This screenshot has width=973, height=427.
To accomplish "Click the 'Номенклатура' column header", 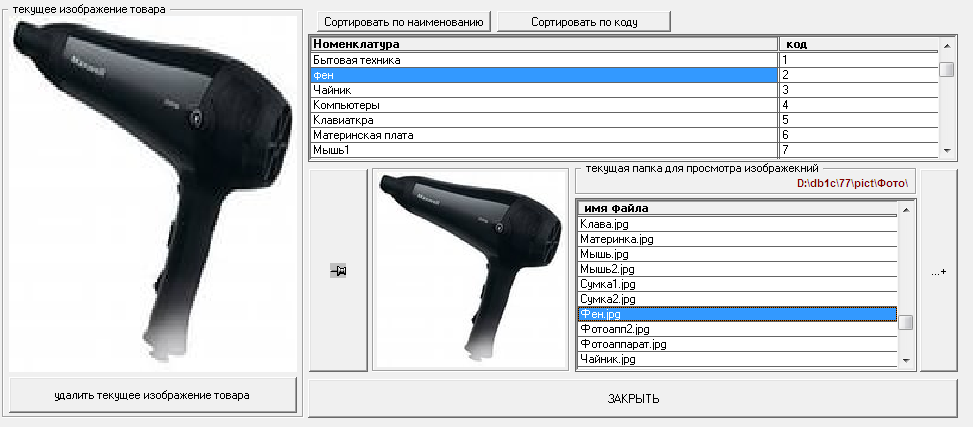I will point(544,44).
